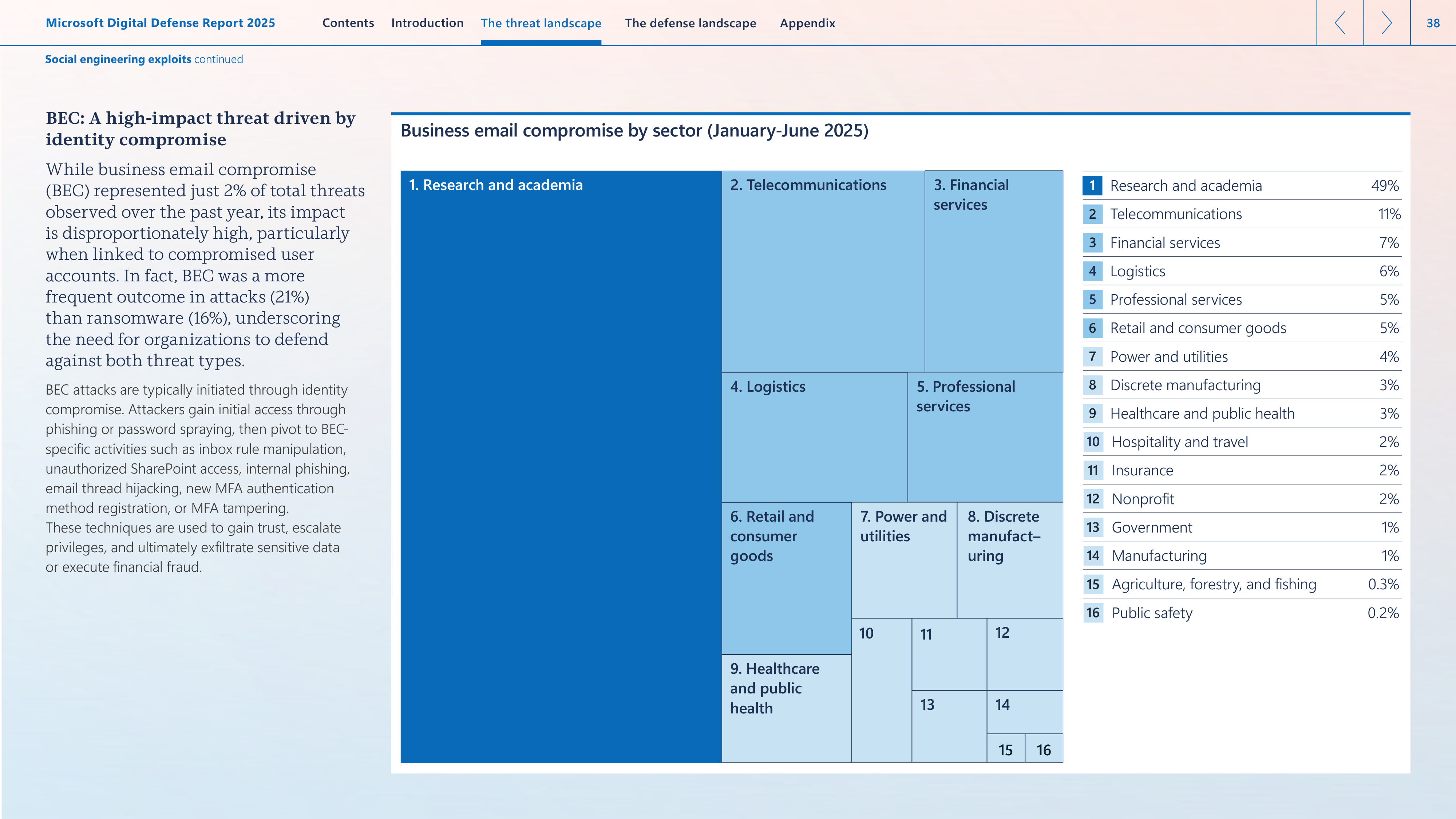Screen dimensions: 1456x819
Task: Click 'Research and academia' legend row text
Action: 1185,186
